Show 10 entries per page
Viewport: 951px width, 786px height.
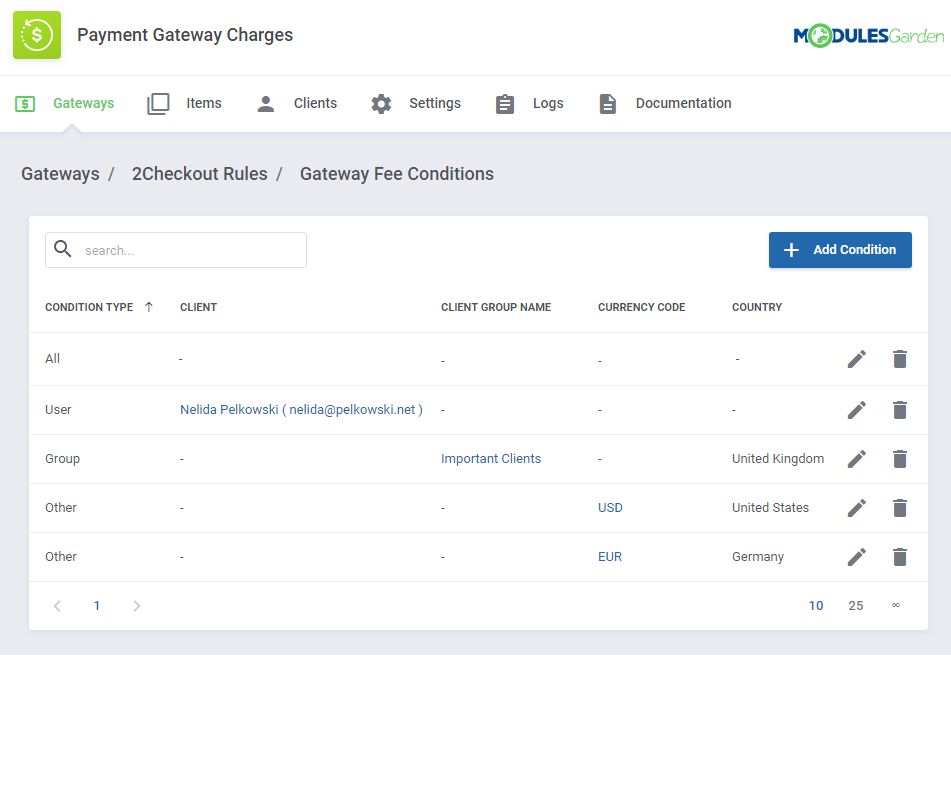coord(816,606)
